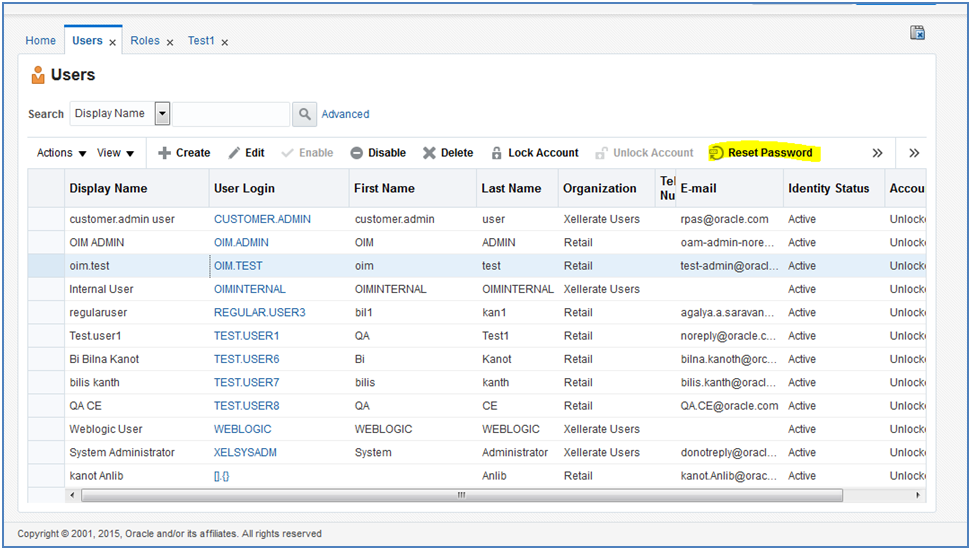Click the Reset Password button

click(761, 153)
